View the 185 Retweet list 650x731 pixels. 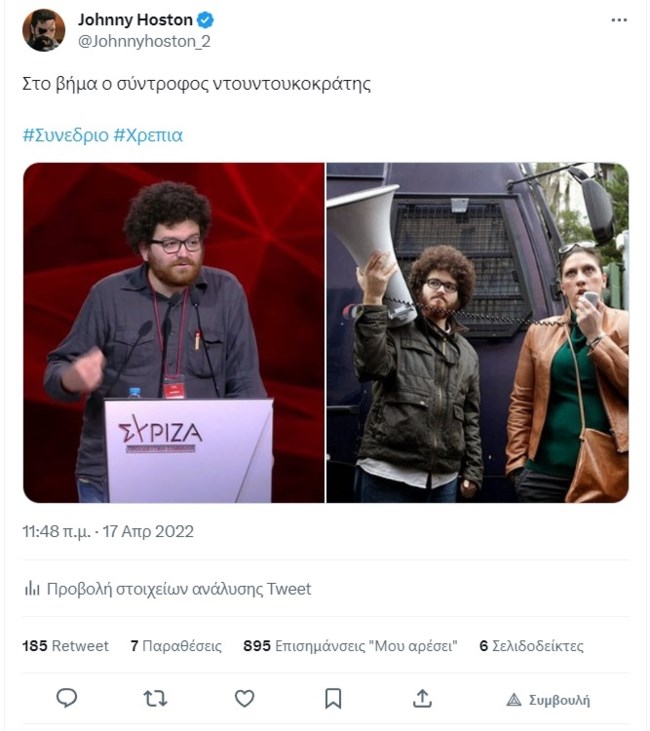[65, 646]
